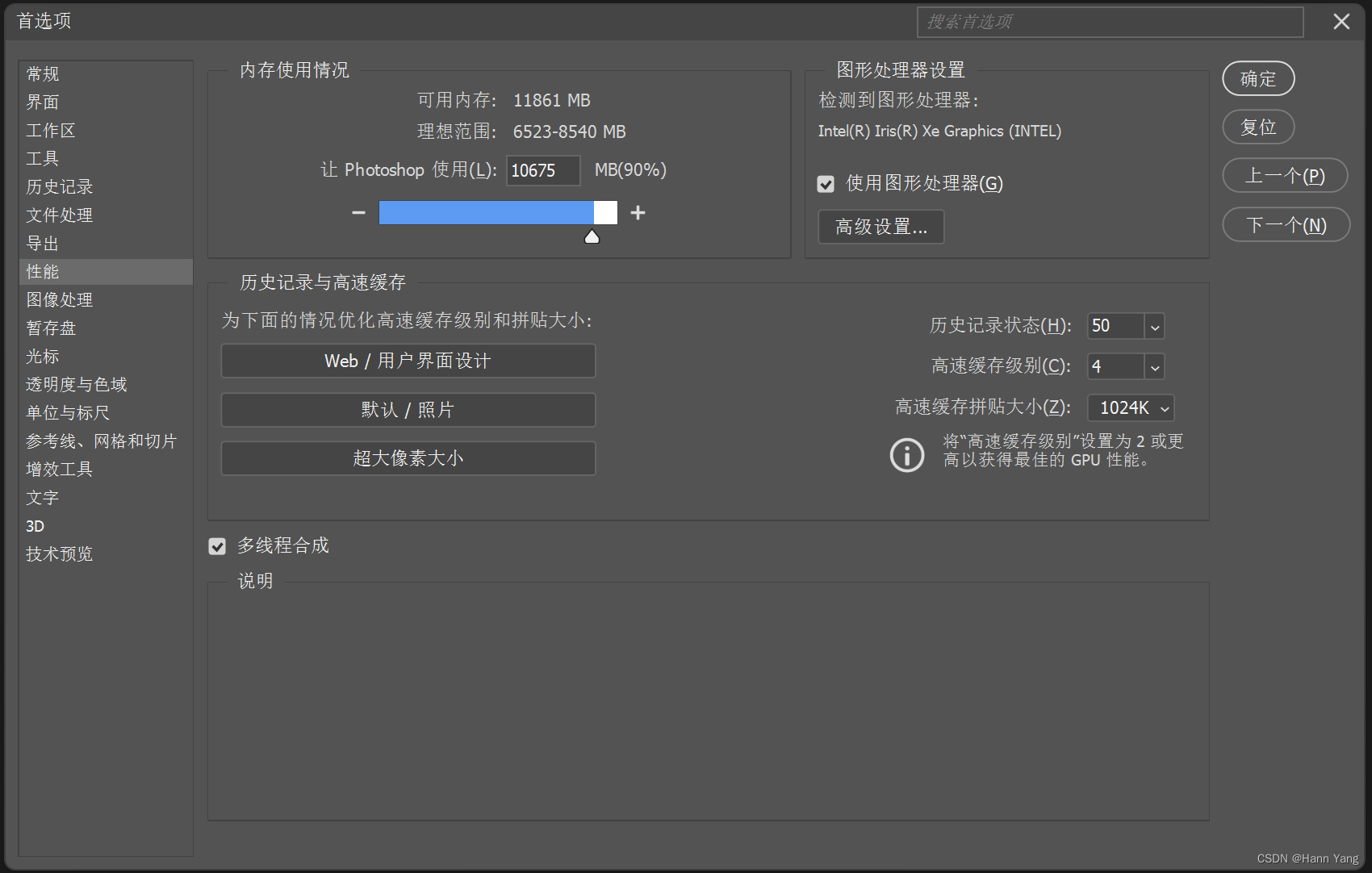Viewport: 1372px width, 873px height.
Task: Select 暂存盘 in the preferences sidebar
Action: pyautogui.click(x=51, y=328)
